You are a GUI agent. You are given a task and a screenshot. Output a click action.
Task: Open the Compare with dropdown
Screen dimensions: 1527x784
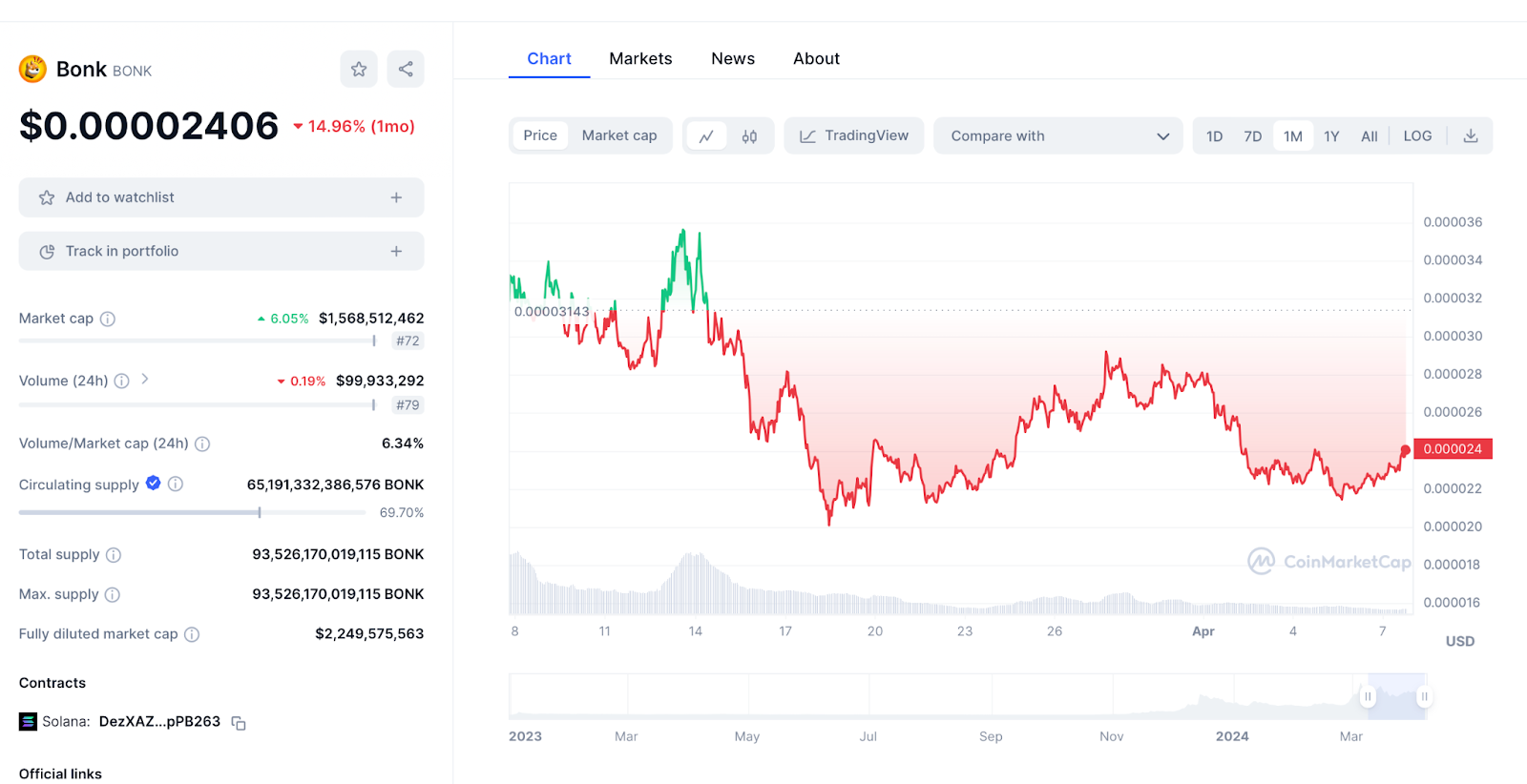coord(1058,135)
